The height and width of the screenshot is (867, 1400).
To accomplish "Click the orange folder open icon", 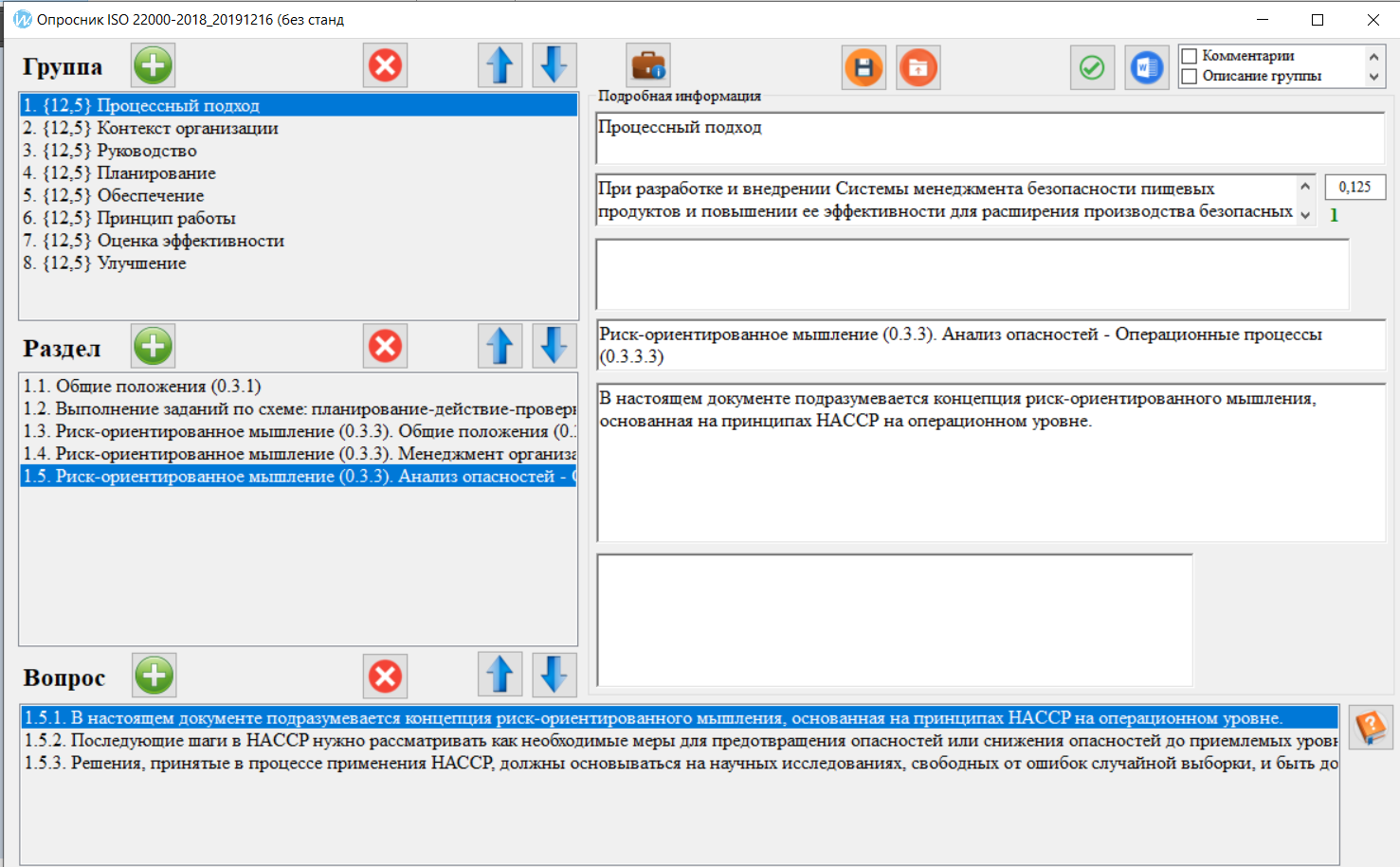I will (918, 68).
